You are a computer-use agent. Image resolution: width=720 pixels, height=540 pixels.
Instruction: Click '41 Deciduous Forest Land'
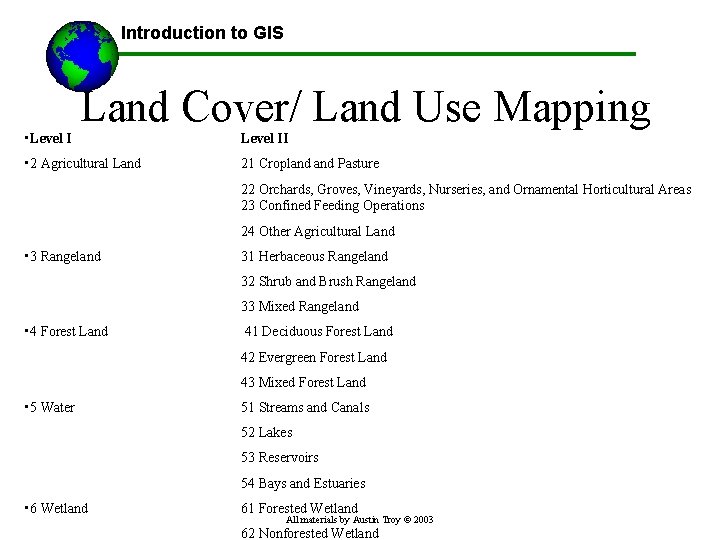(x=319, y=332)
